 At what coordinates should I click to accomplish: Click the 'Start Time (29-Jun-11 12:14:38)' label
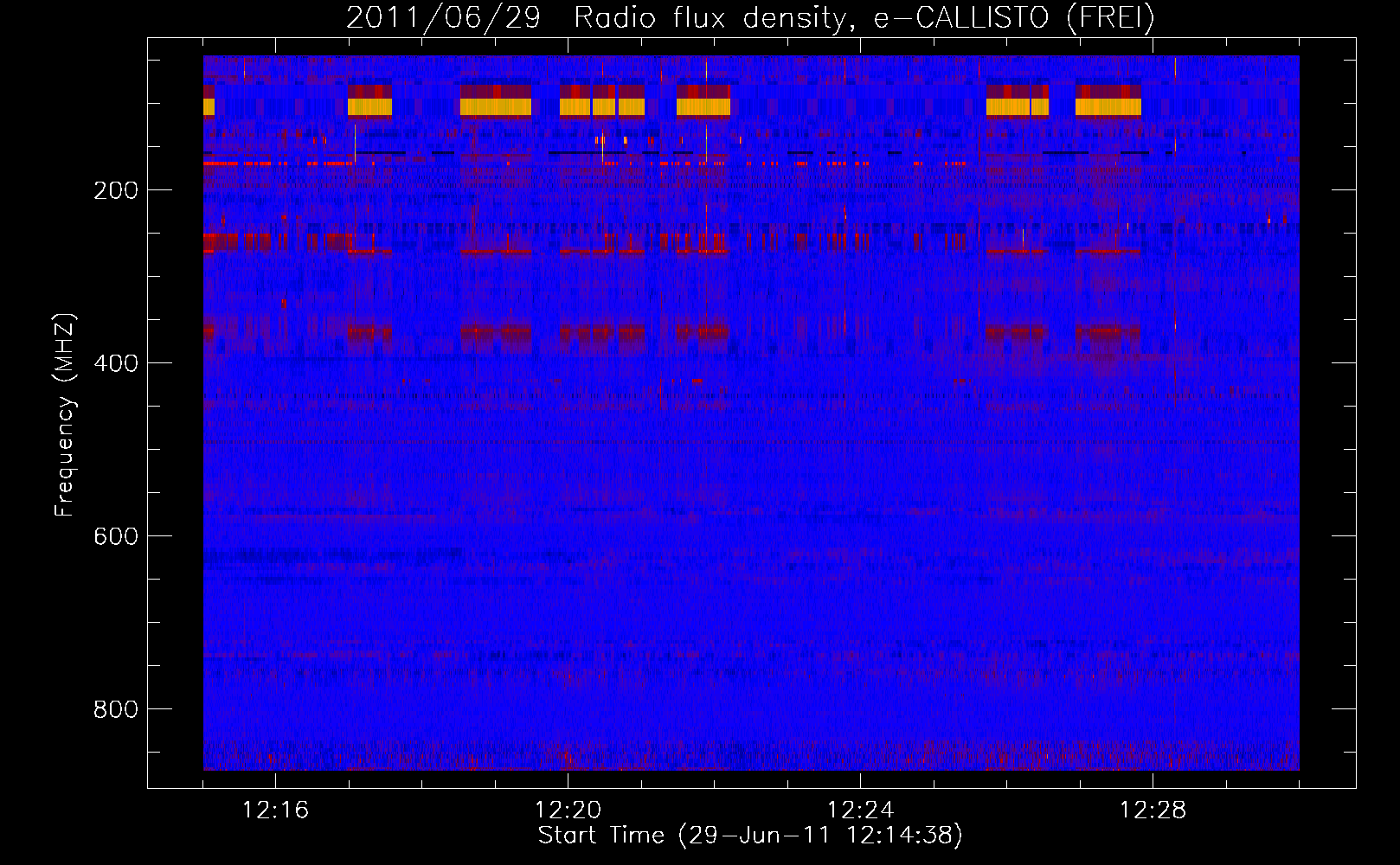750,836
